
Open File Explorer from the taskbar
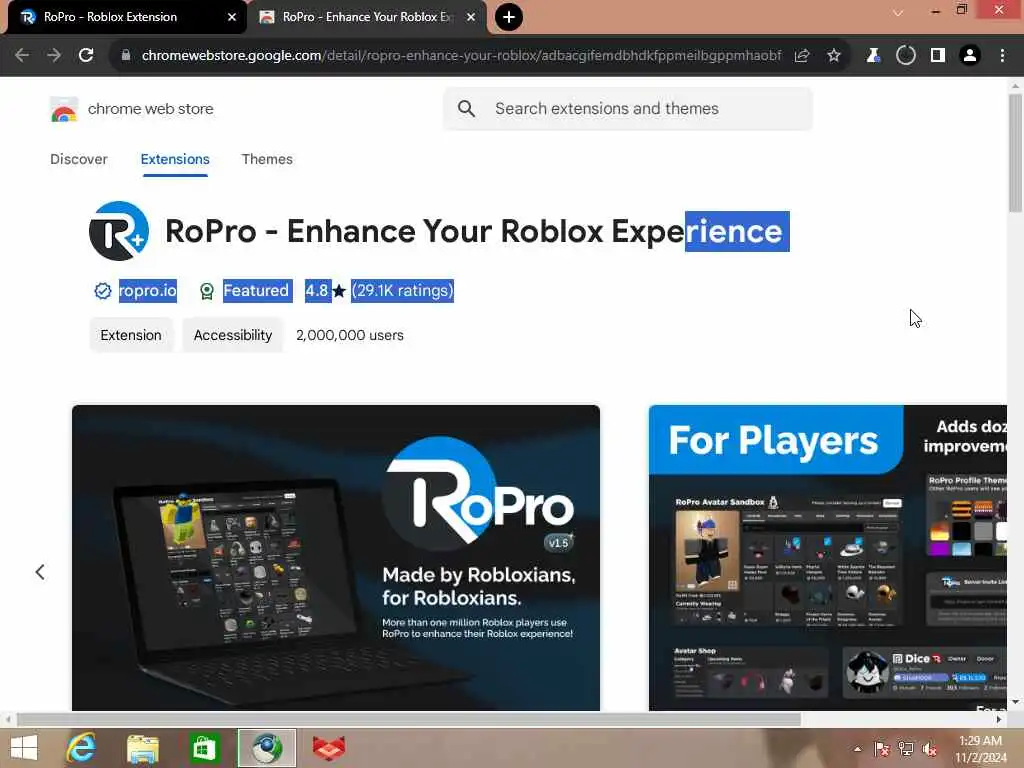(143, 748)
